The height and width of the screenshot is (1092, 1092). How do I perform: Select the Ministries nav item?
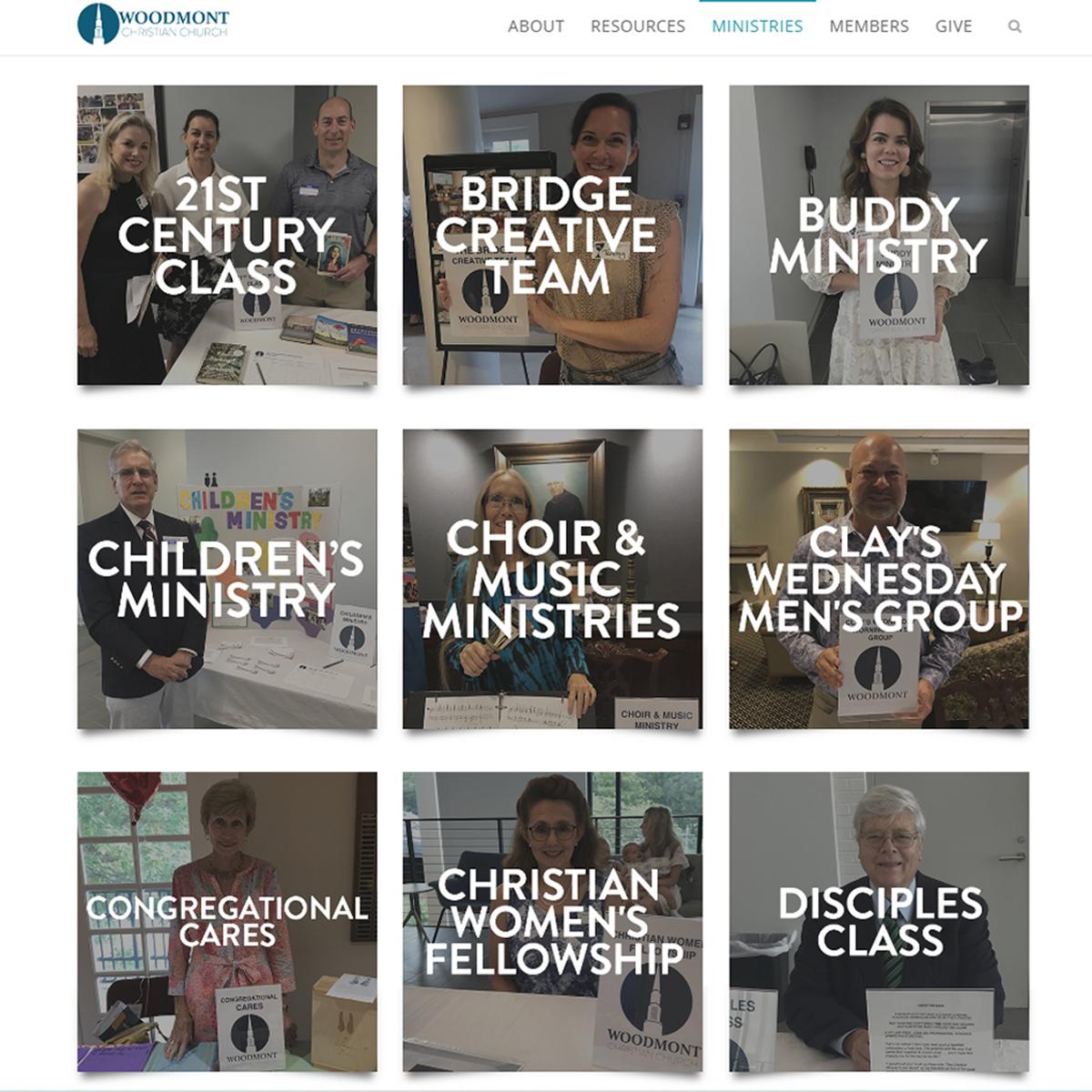(x=757, y=26)
